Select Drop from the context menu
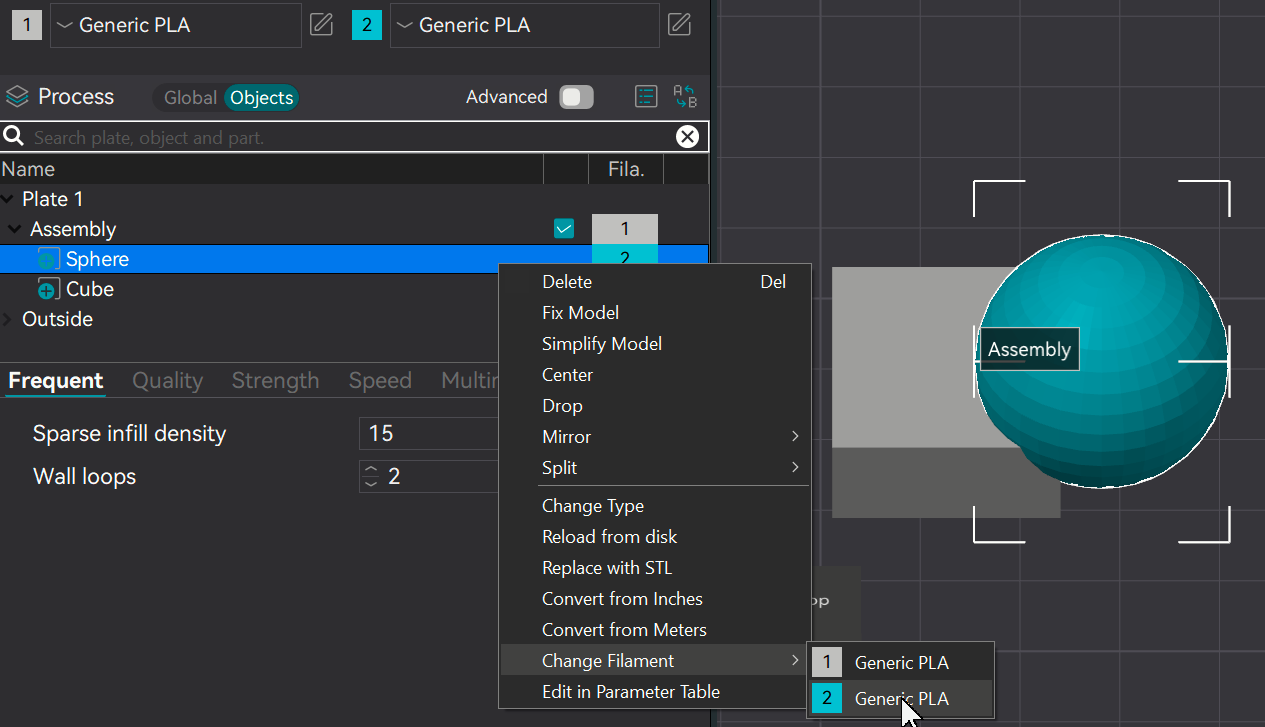Viewport: 1265px width, 727px height. [x=655, y=406]
